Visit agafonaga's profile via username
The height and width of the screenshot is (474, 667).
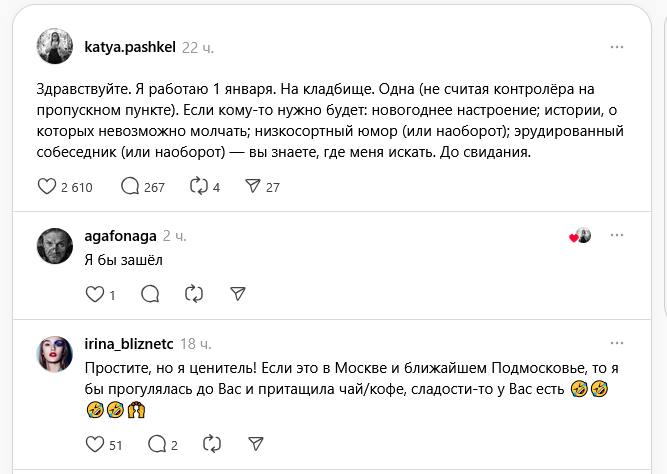click(118, 236)
